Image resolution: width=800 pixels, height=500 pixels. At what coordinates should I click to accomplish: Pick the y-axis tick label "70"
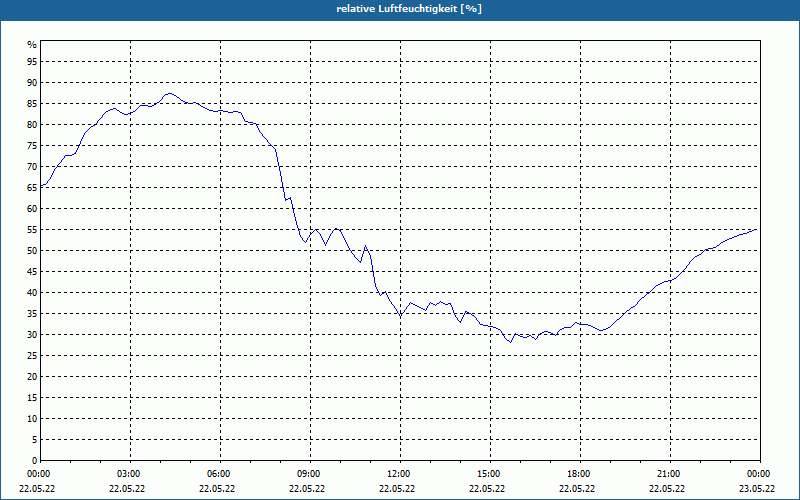click(32, 167)
